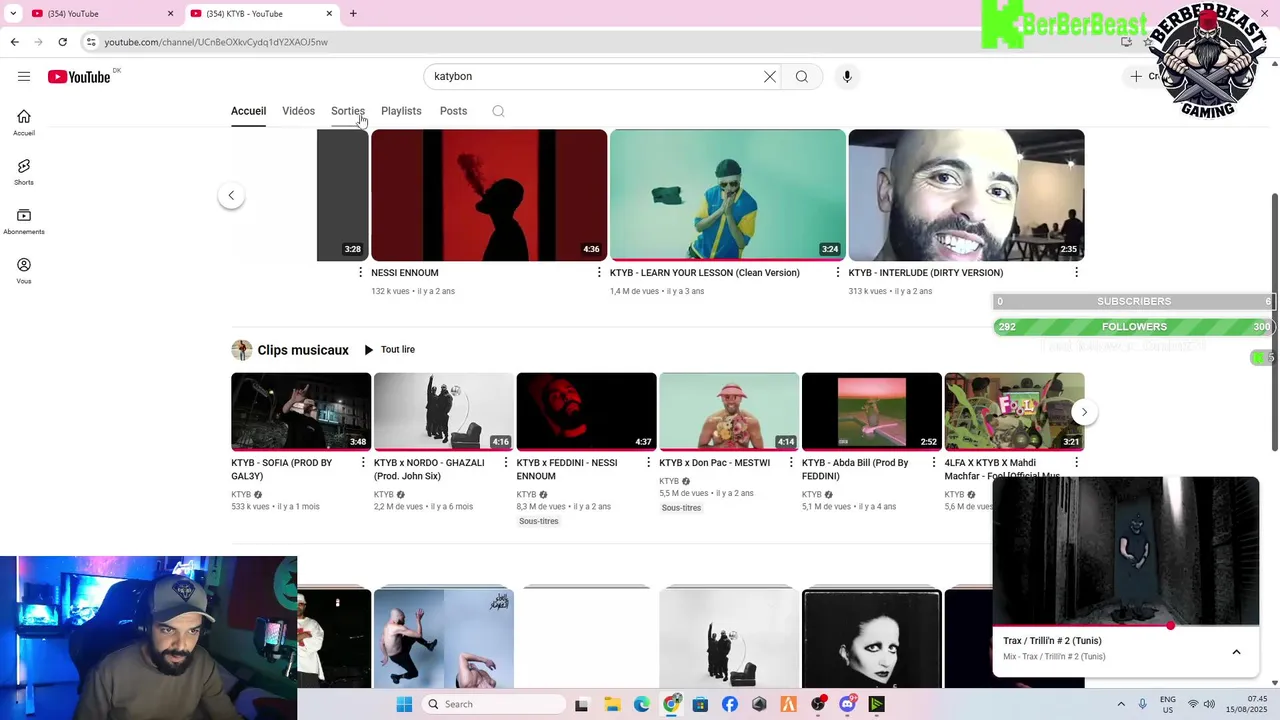Screen dimensions: 1280x720
Task: Open the MESTWI video thumbnail
Action: [729, 412]
